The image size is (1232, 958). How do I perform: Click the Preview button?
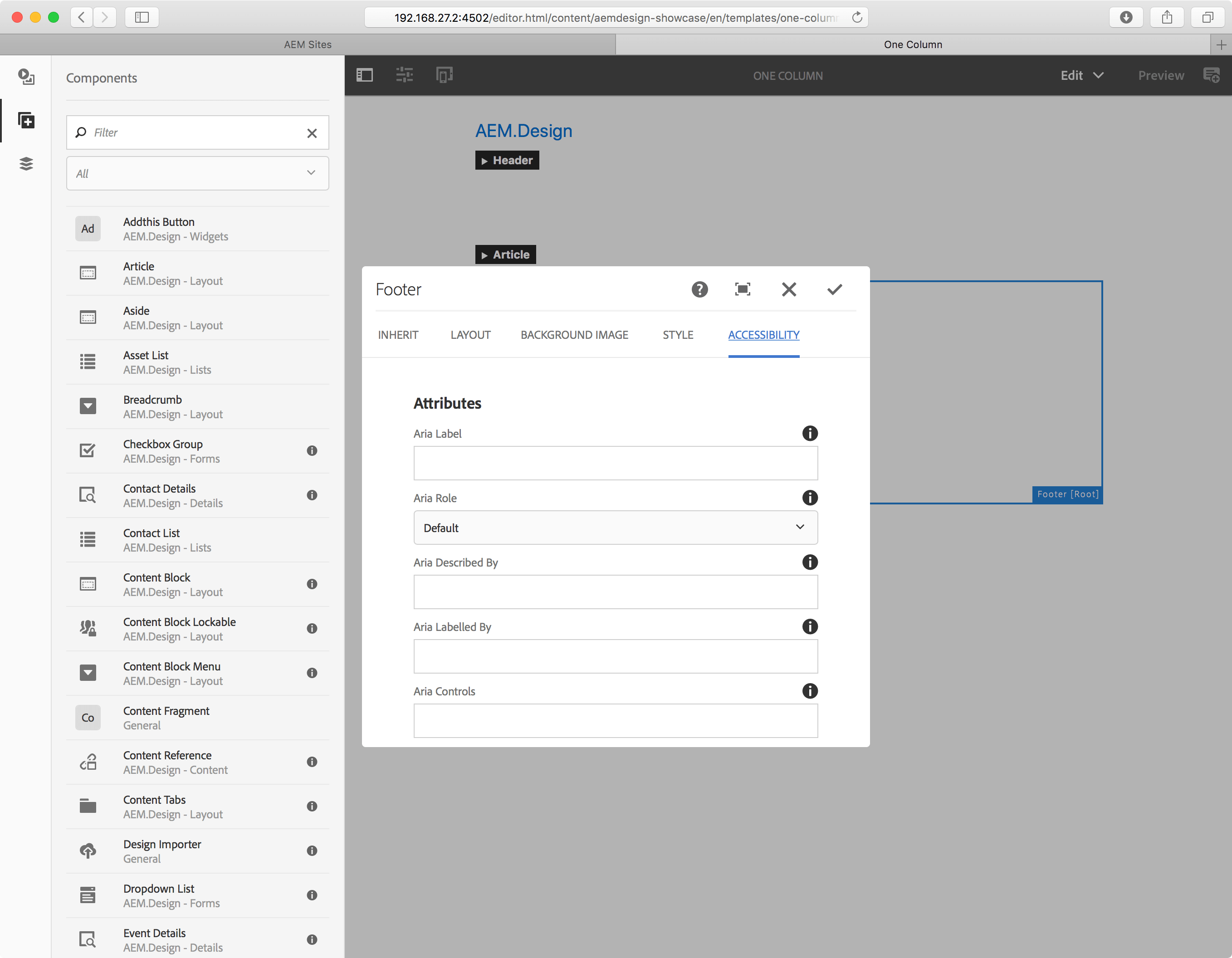tap(1160, 75)
